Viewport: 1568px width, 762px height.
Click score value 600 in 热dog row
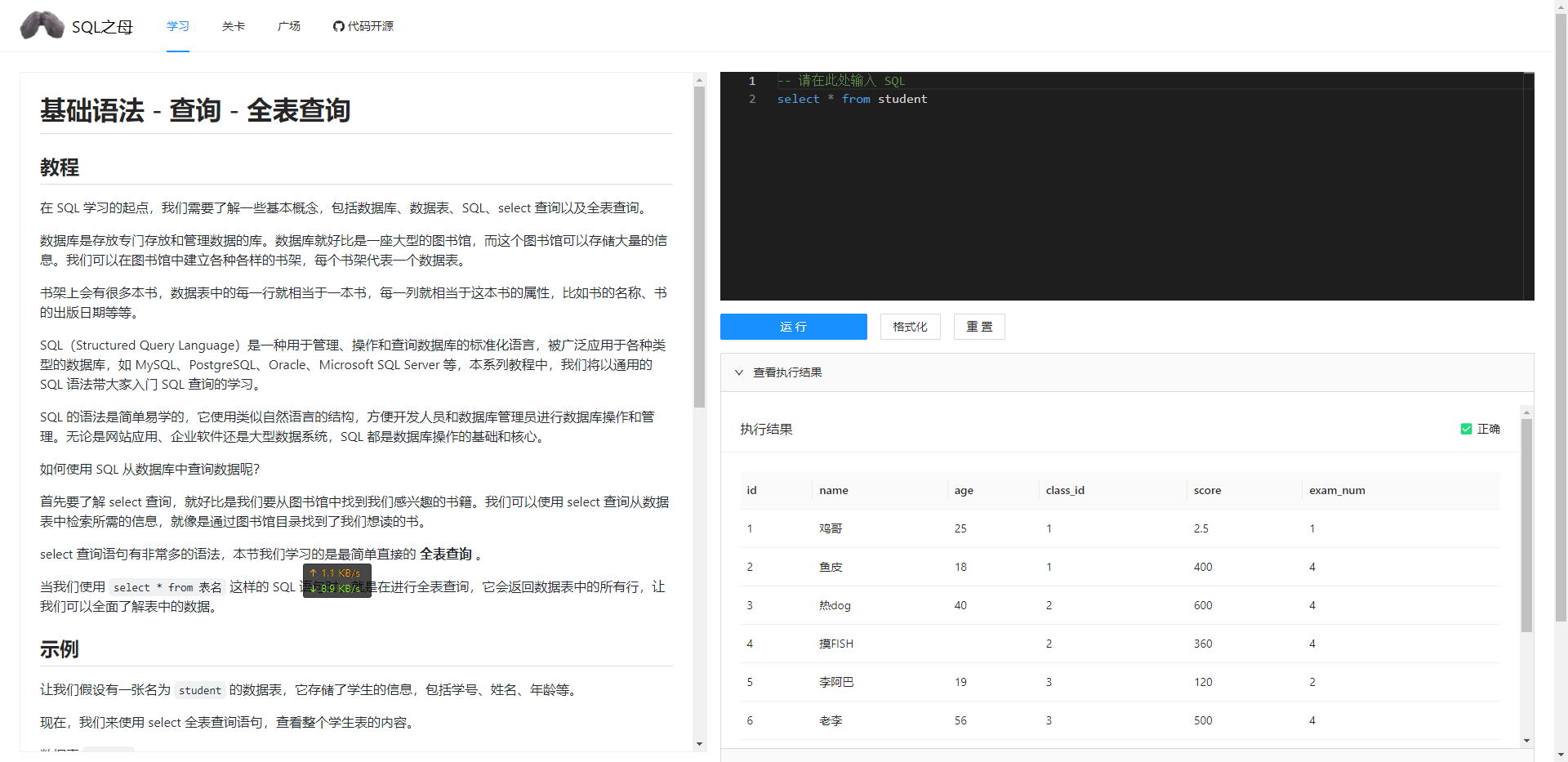pyautogui.click(x=1203, y=605)
